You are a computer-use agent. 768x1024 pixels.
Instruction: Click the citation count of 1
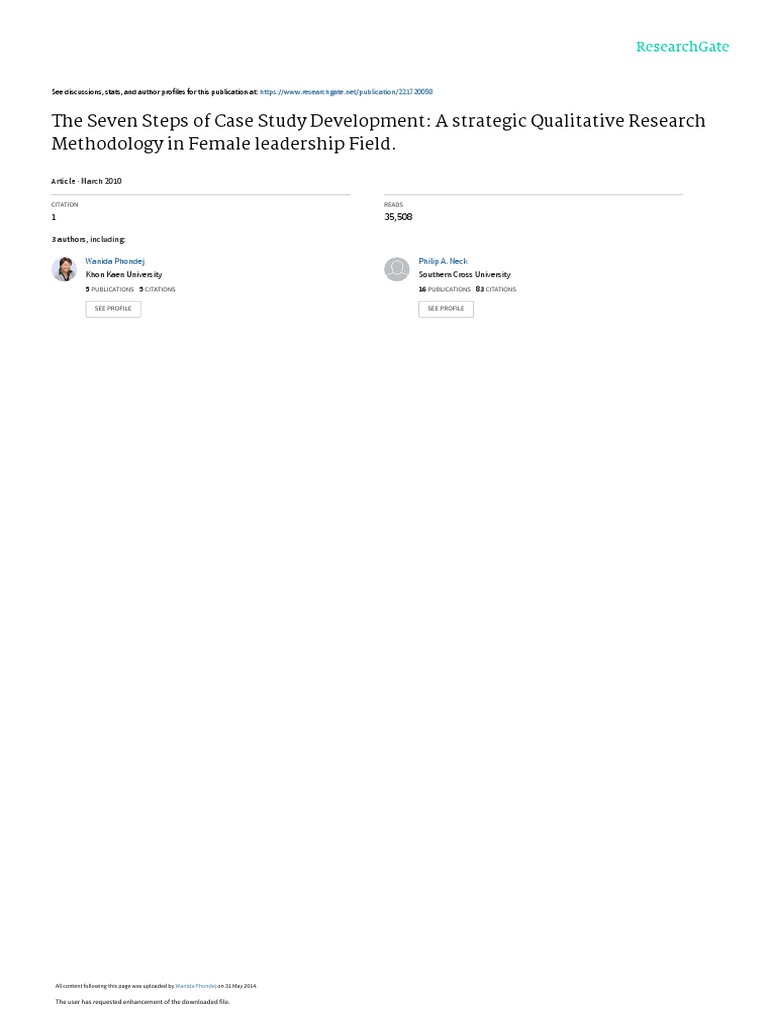pos(54,216)
